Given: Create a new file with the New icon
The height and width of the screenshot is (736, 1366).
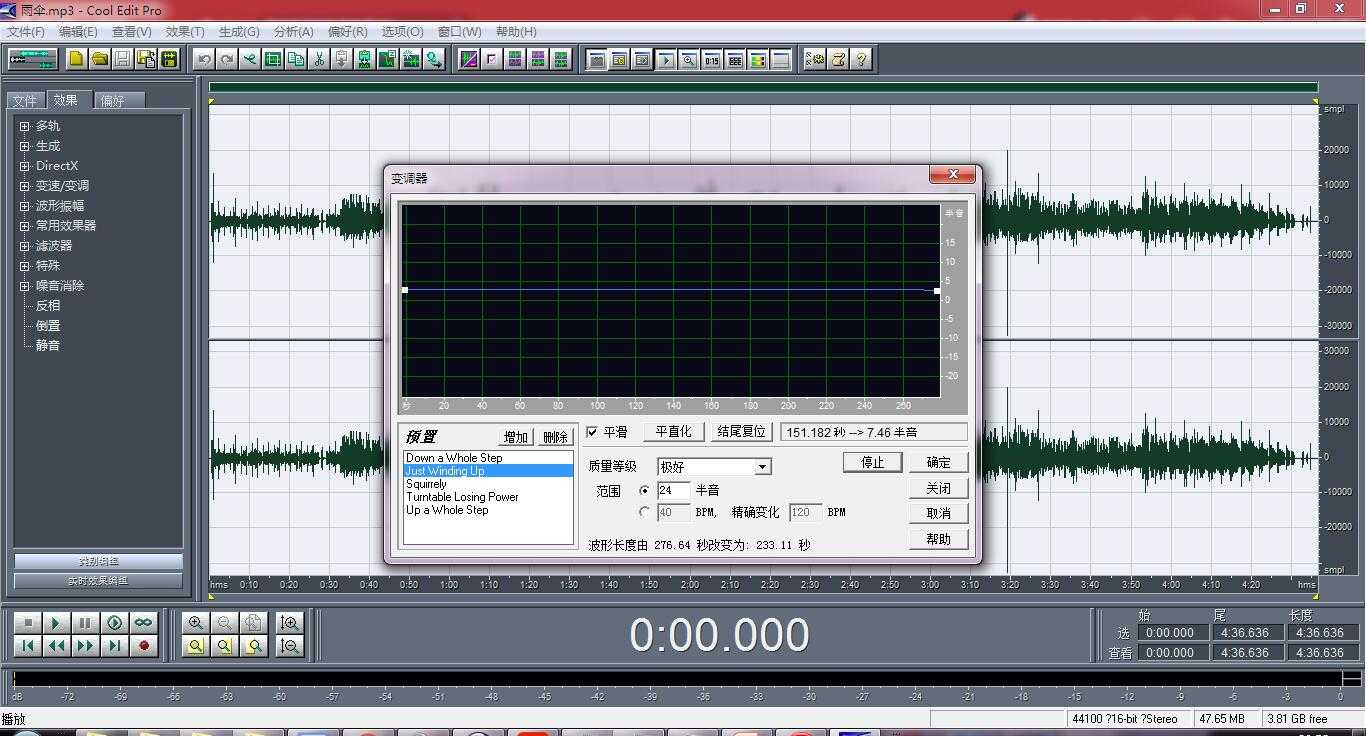Looking at the screenshot, I should [76, 59].
